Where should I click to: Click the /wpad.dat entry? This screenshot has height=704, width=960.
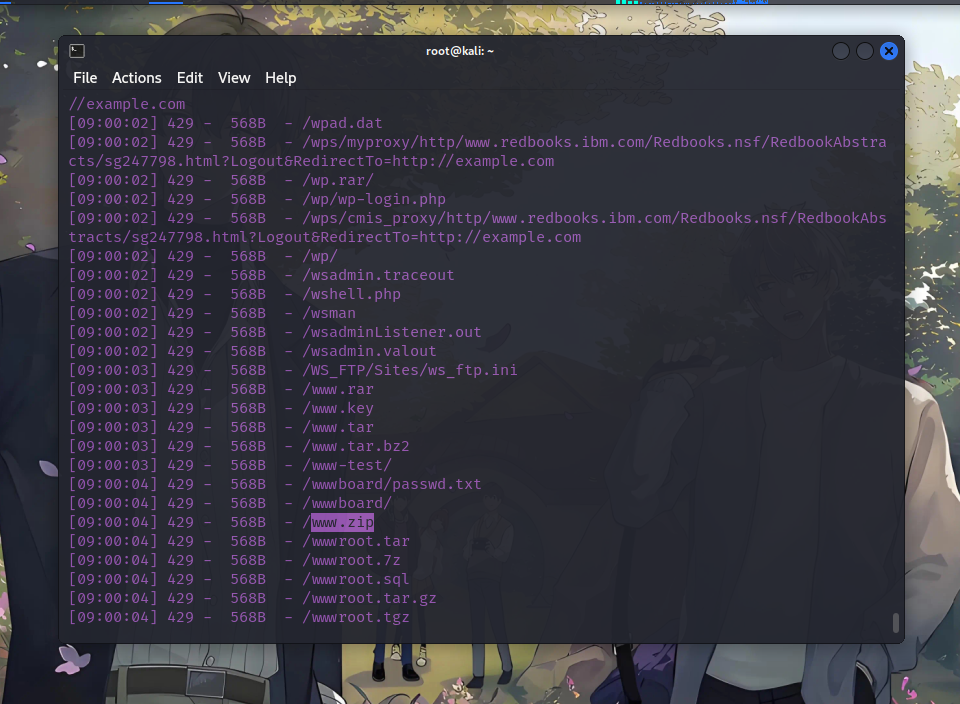343,123
